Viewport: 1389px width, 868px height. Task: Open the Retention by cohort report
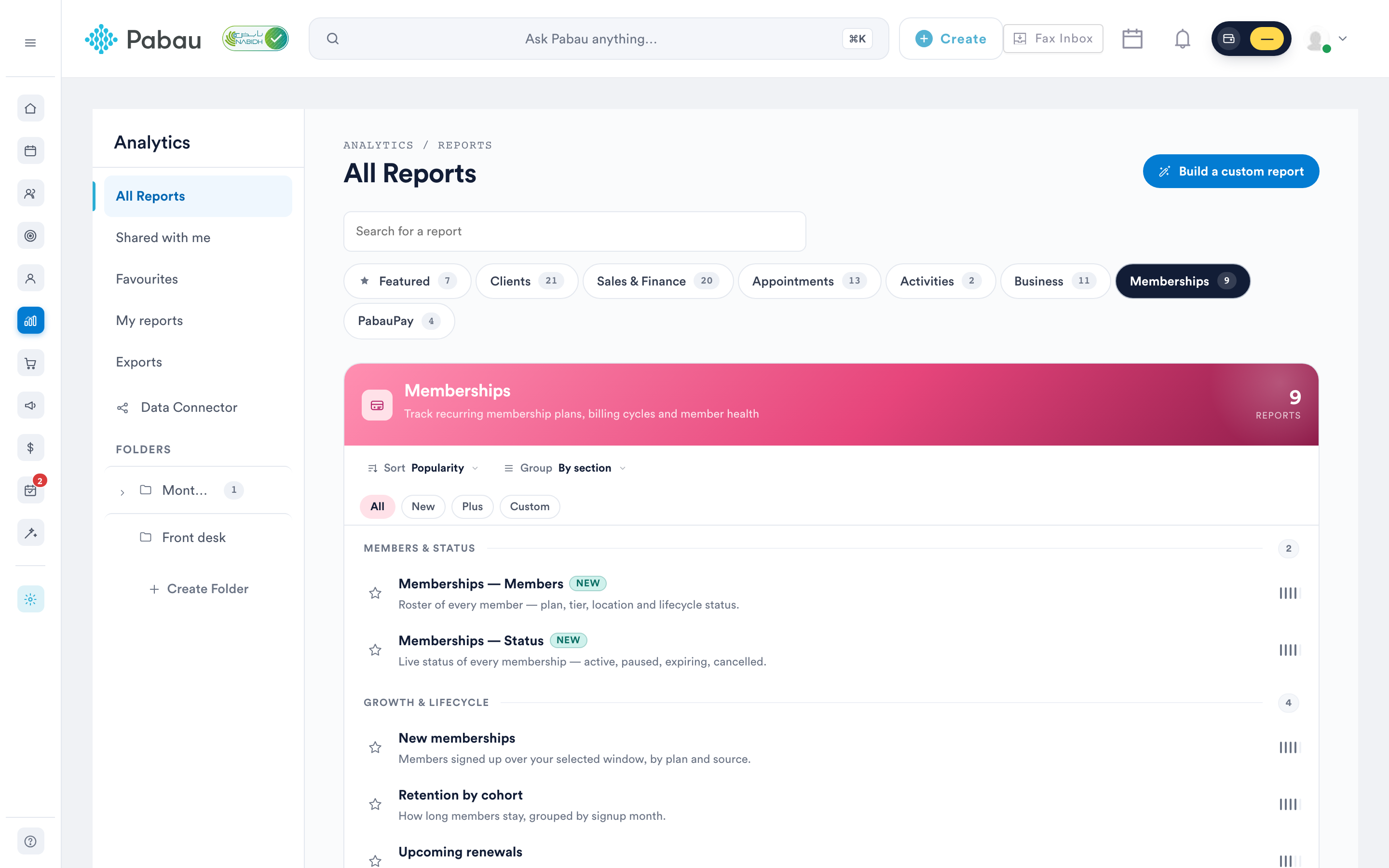pos(460,795)
